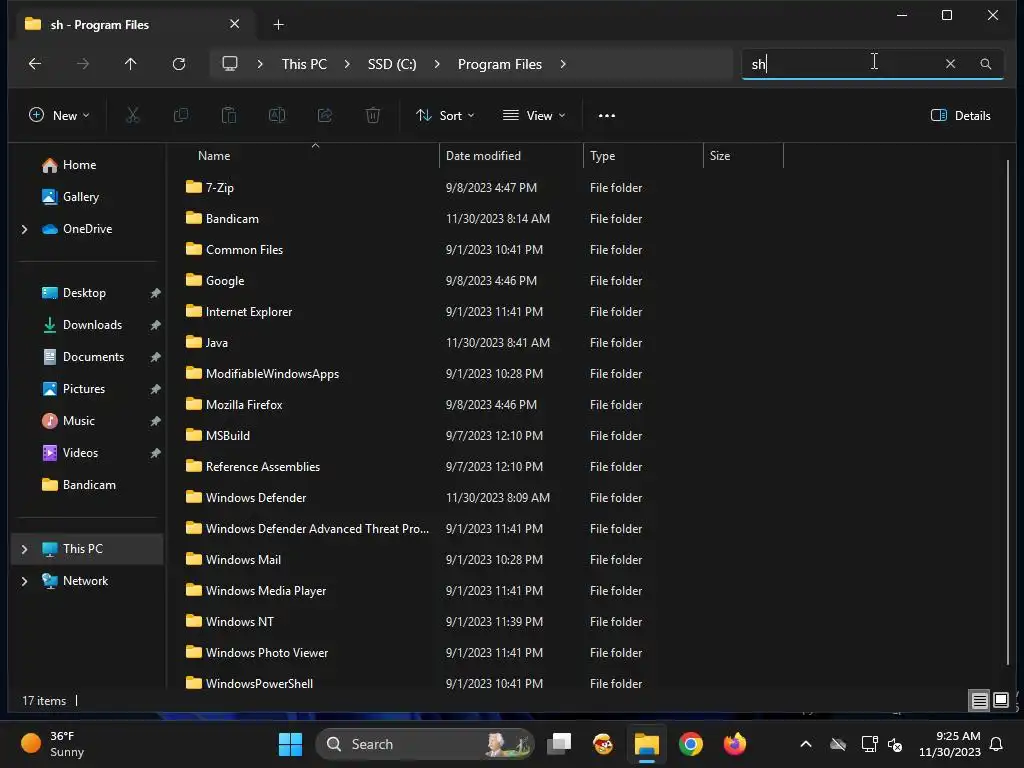Image resolution: width=1024 pixels, height=768 pixels.
Task: Close the sh - Program Files tab
Action: [234, 24]
